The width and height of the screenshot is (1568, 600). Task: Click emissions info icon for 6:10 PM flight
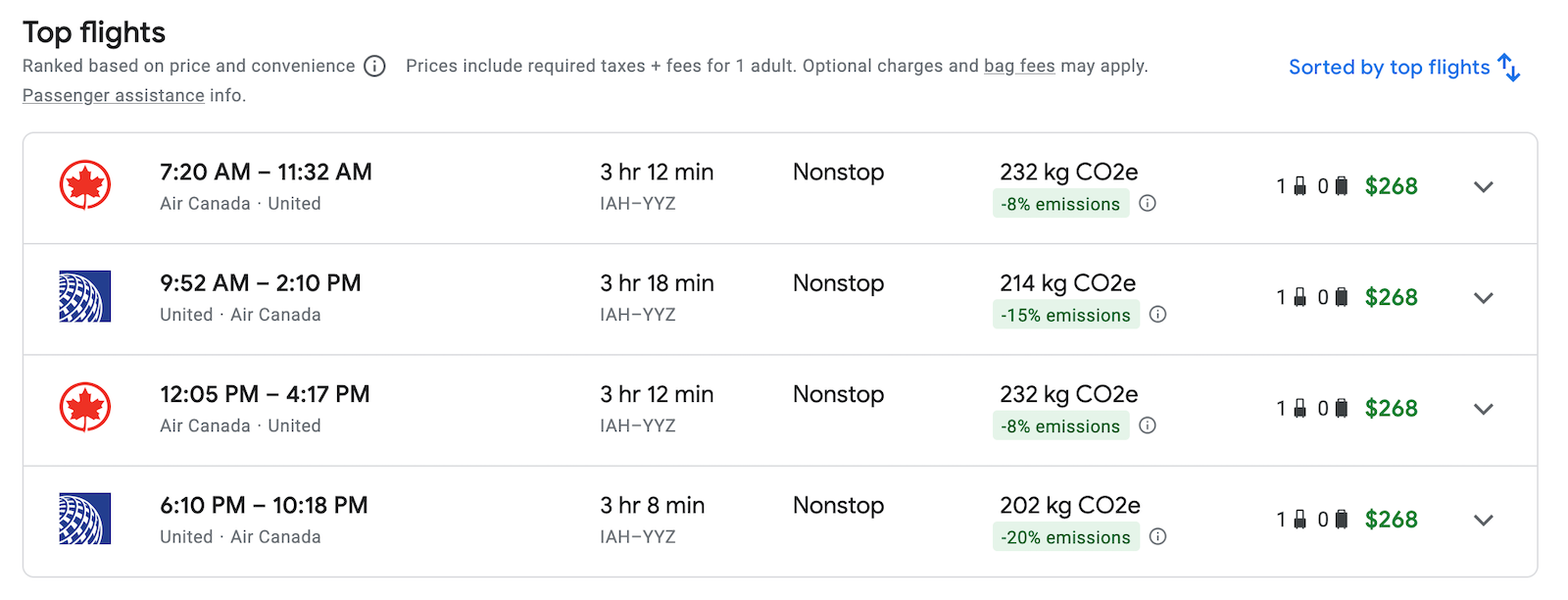point(1157,536)
